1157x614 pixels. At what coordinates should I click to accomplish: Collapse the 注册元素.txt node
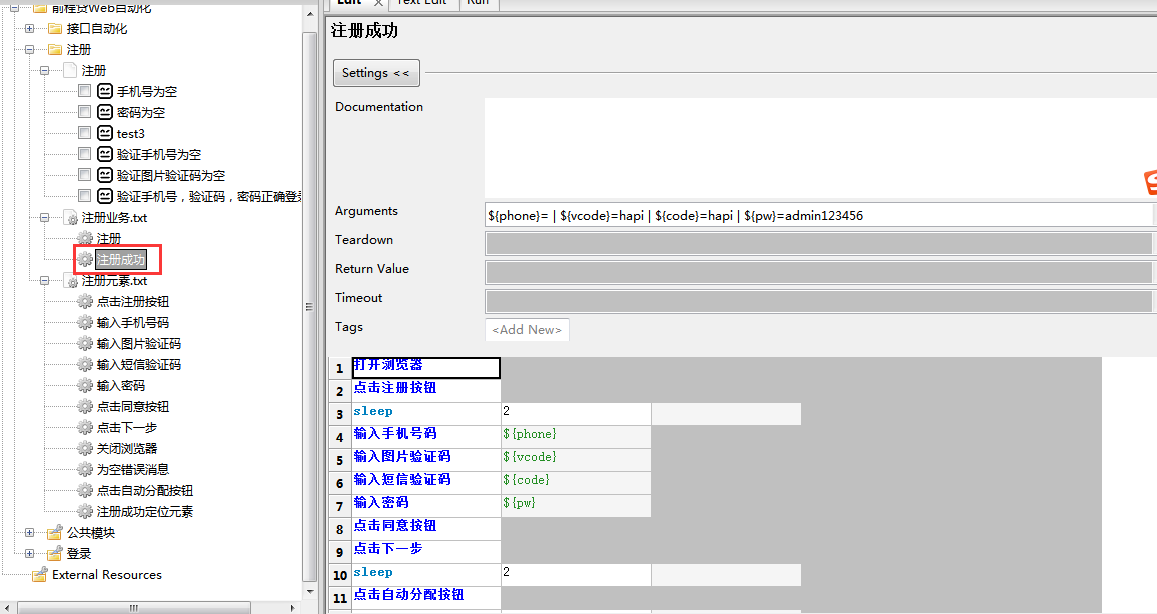pos(43,280)
